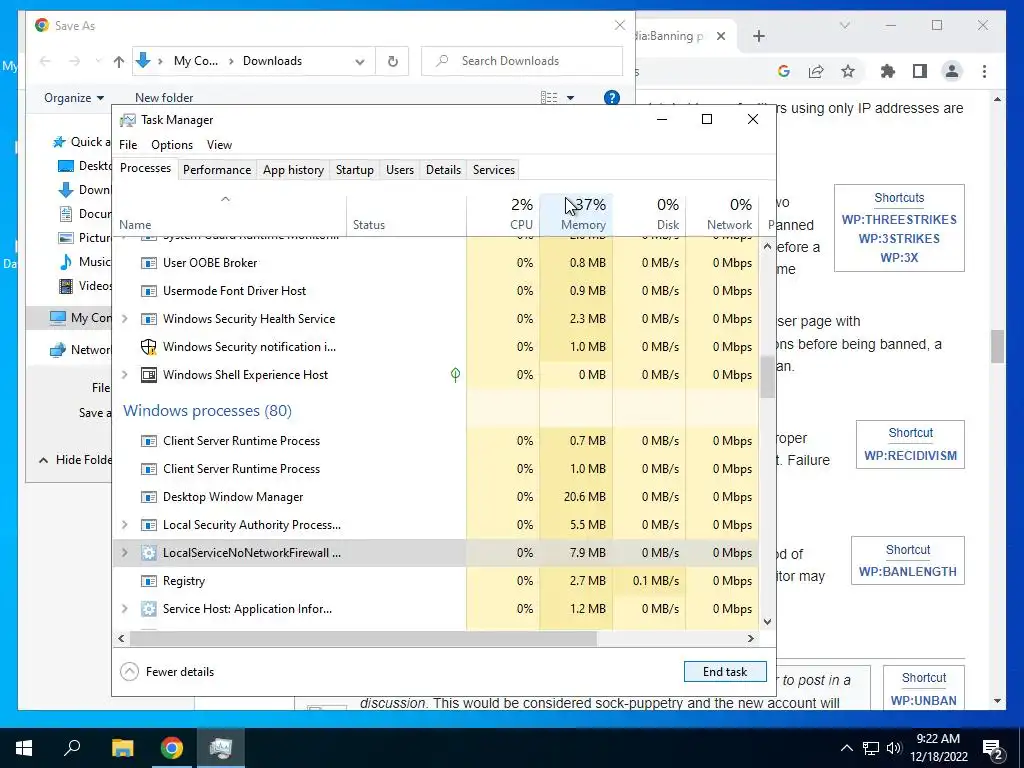Viewport: 1024px width, 768px height.
Task: Click the Desktop Window Manager process icon
Action: (x=149, y=497)
